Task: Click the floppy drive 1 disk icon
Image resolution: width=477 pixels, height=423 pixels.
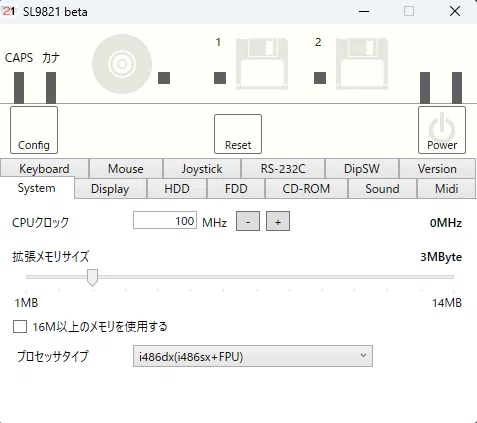Action: pos(262,64)
